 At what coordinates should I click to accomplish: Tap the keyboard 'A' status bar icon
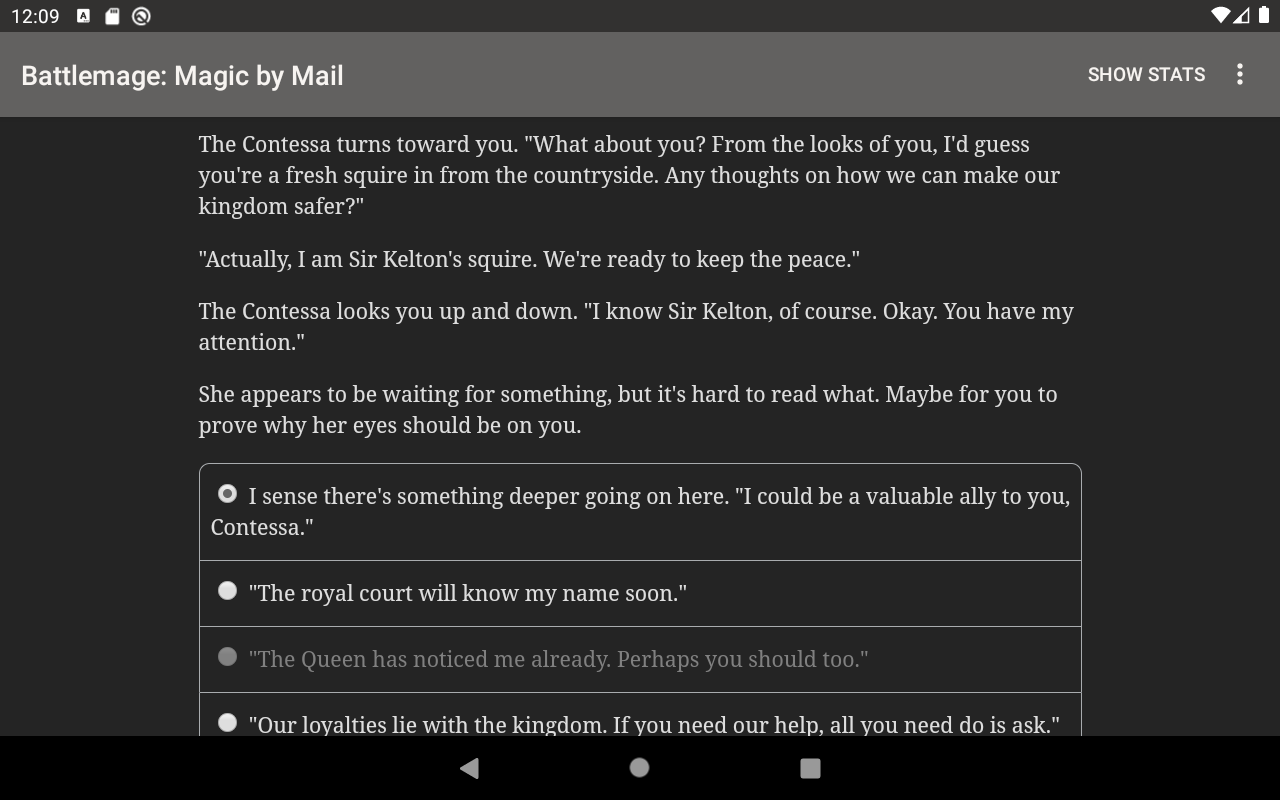84,16
